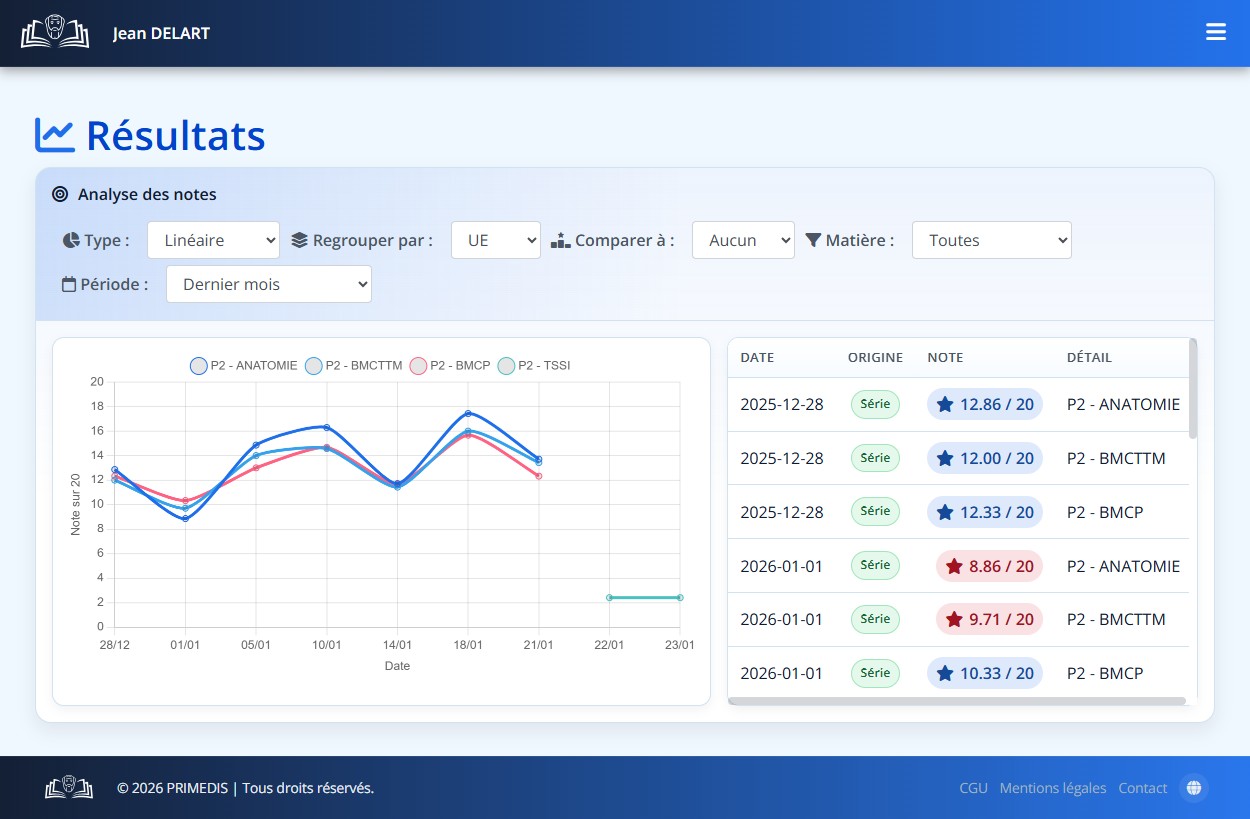This screenshot has width=1250, height=819.
Task: Click the target icon beside Analyse des notes
Action: point(60,194)
